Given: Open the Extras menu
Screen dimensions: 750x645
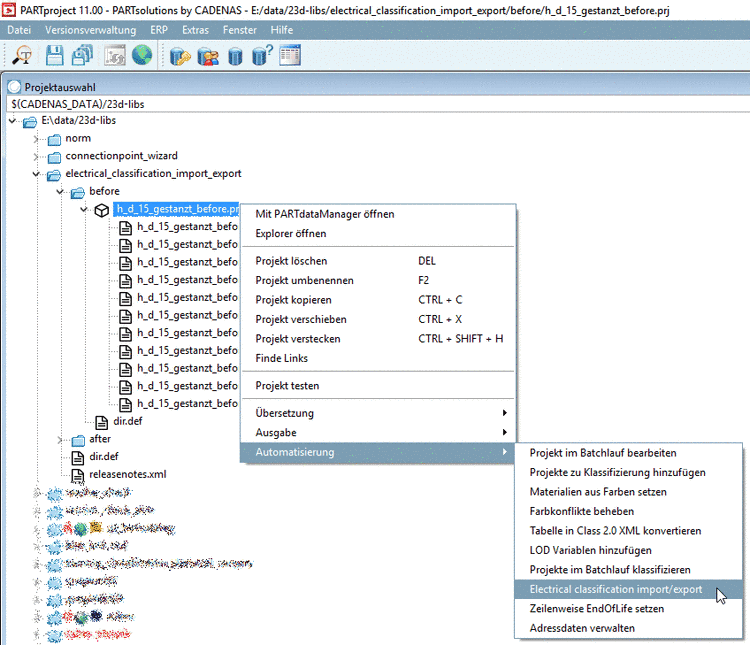Looking at the screenshot, I should (195, 30).
